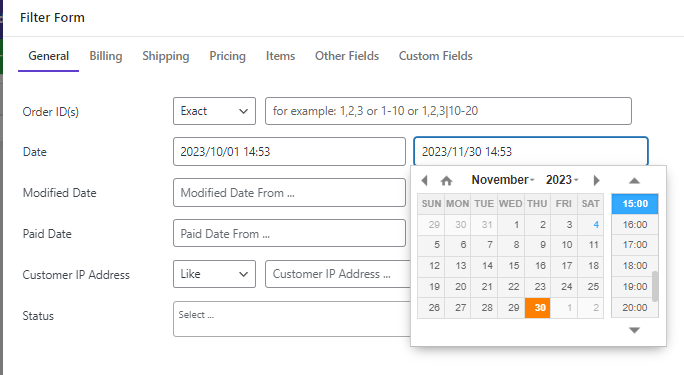
Task: Switch to the General tab
Action: click(x=48, y=56)
